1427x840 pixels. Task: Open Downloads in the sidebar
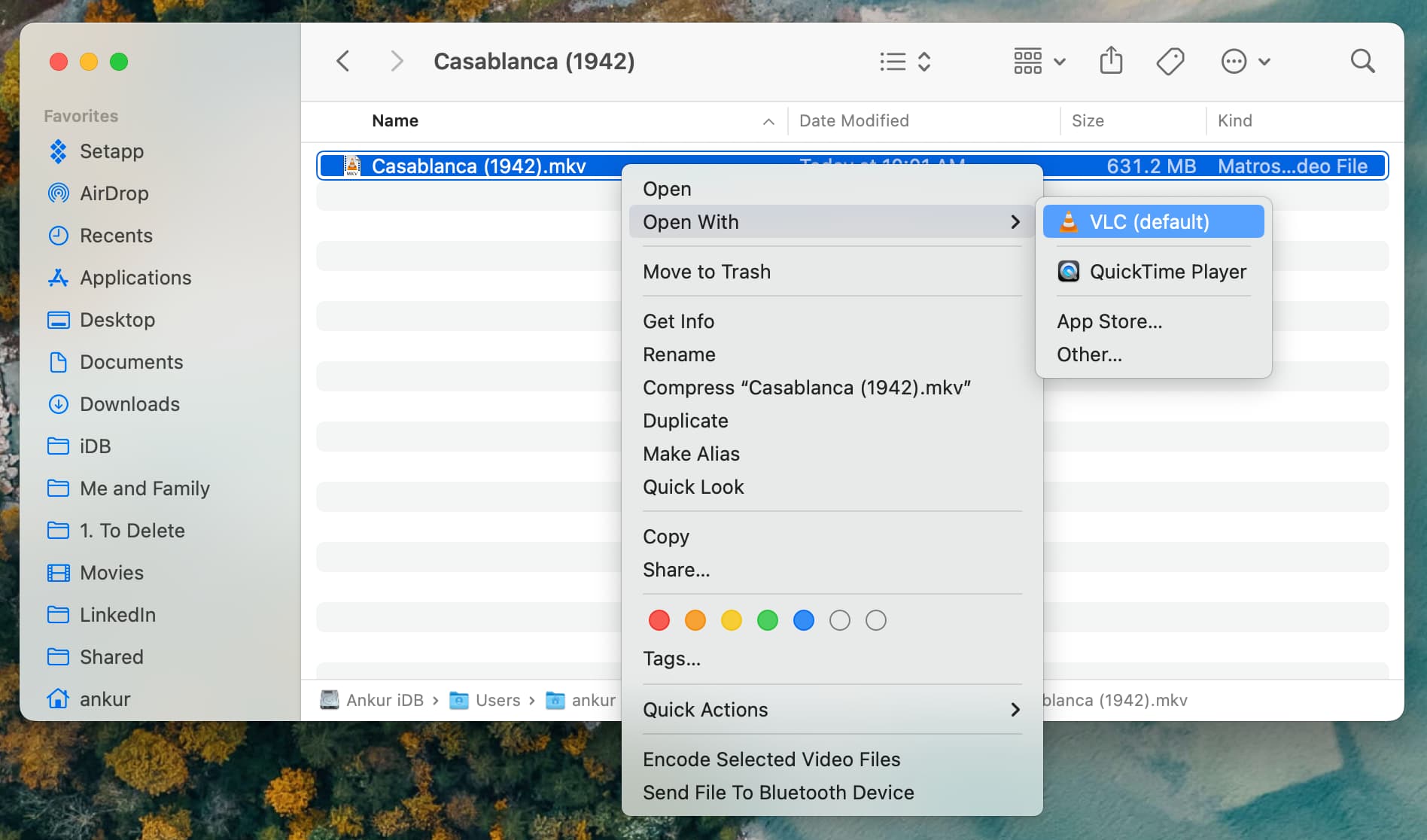coord(114,404)
